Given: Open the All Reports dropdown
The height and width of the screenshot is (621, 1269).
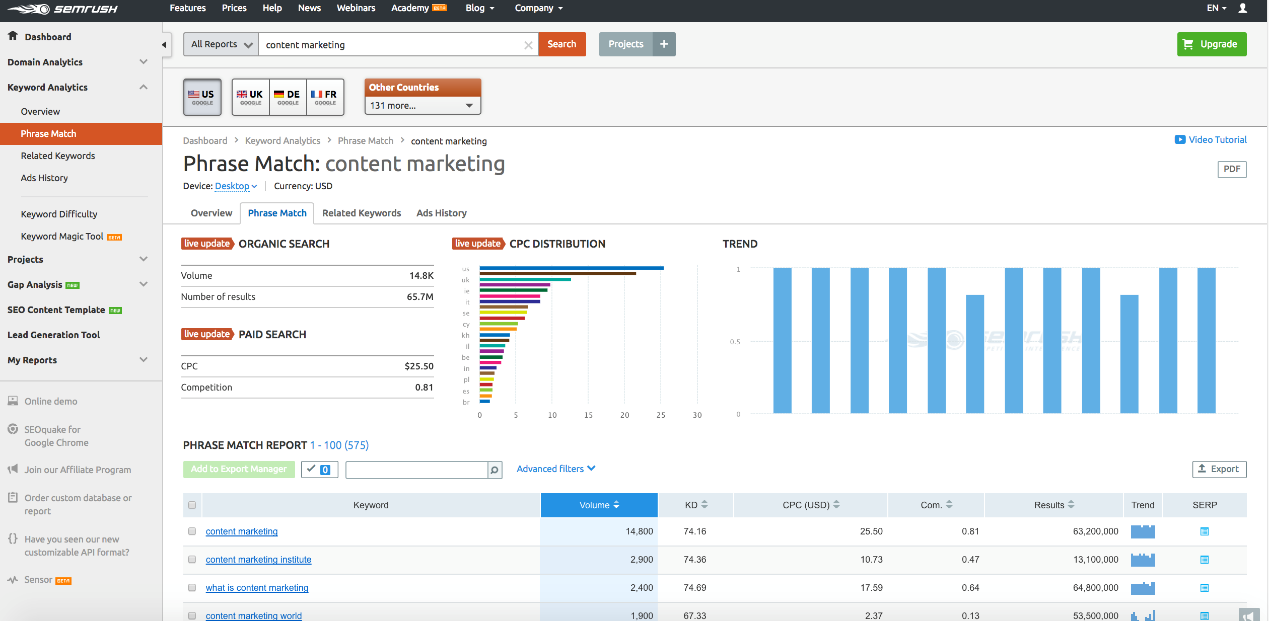Looking at the screenshot, I should 221,44.
